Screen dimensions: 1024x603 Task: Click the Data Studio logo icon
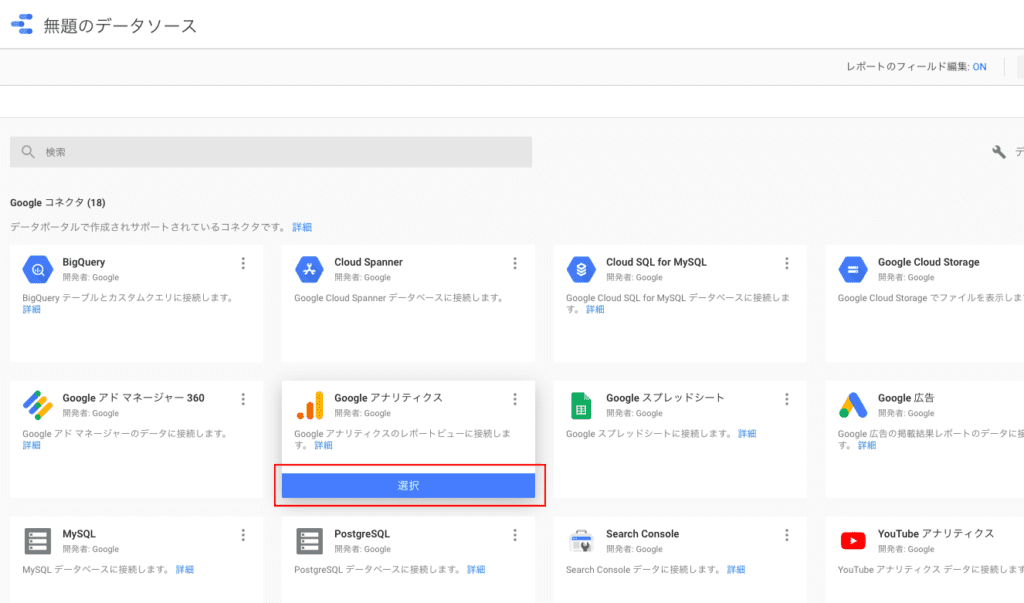pos(22,24)
